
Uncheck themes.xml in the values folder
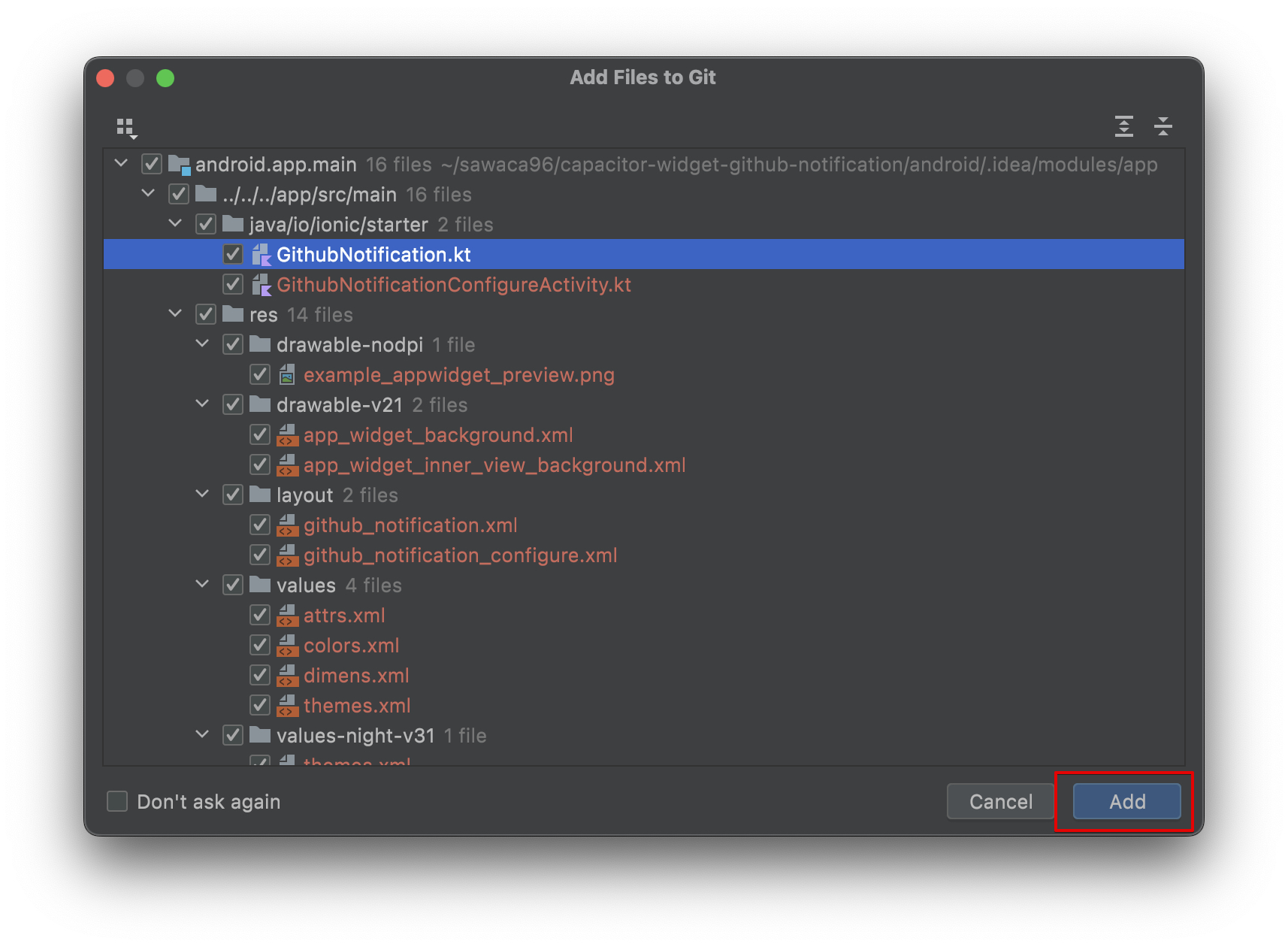tap(260, 705)
